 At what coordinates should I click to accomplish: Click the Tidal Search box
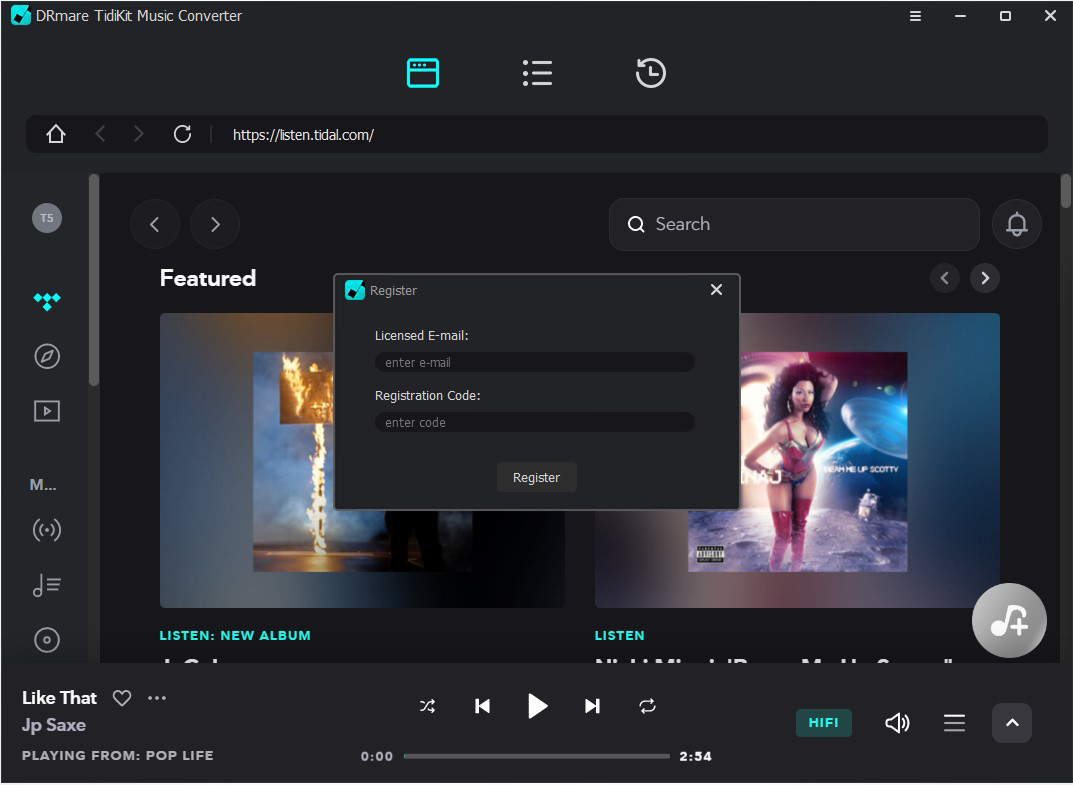coord(794,224)
